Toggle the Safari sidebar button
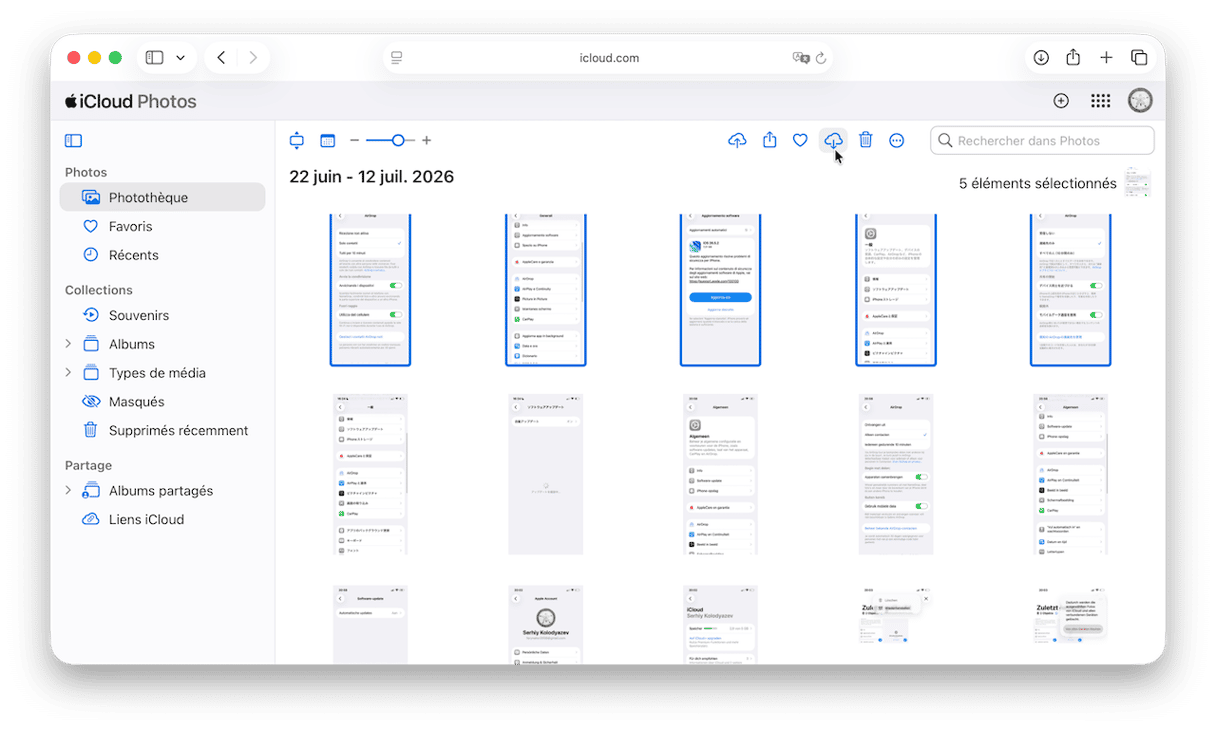1216x731 pixels. pos(154,58)
